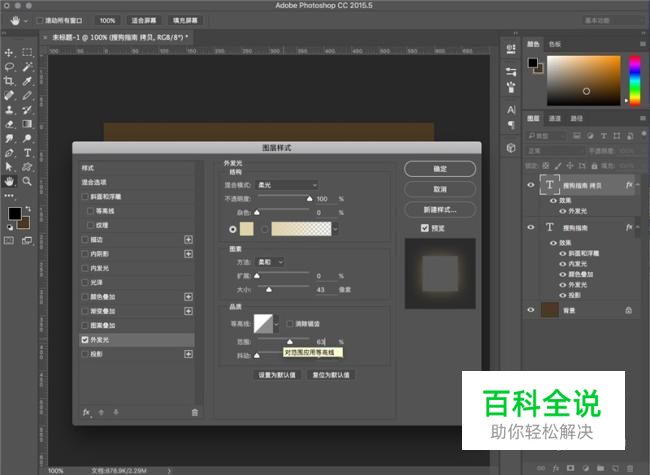Select the Lasso tool
Screen dimensions: 650x475
[x=9, y=67]
